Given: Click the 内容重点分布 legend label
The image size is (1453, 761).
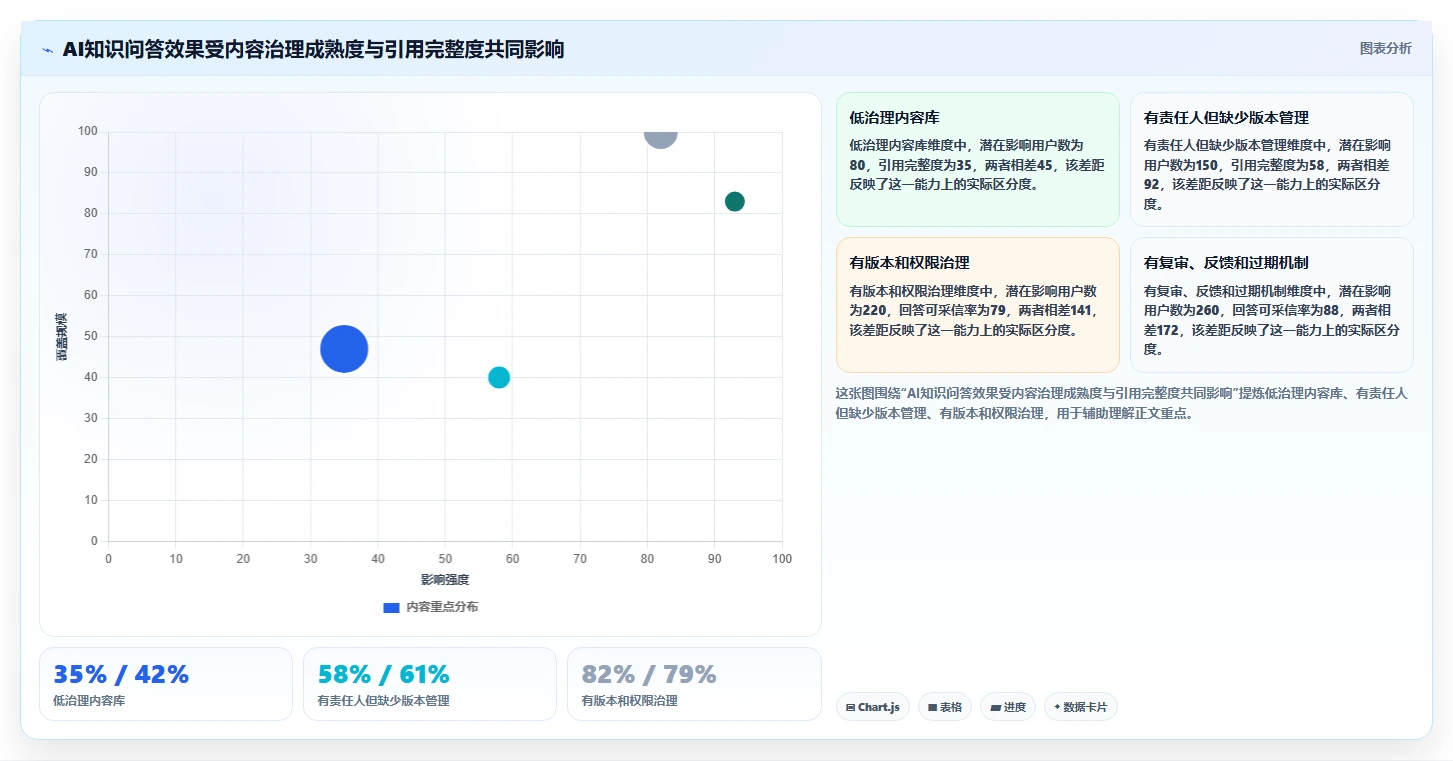Looking at the screenshot, I should tap(442, 607).
